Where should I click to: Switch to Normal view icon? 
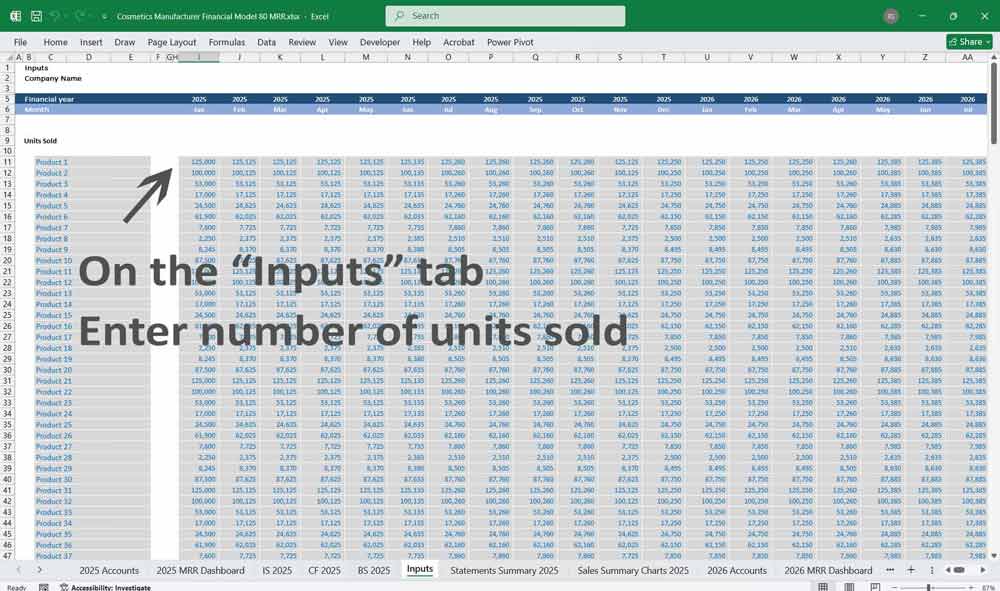823,587
